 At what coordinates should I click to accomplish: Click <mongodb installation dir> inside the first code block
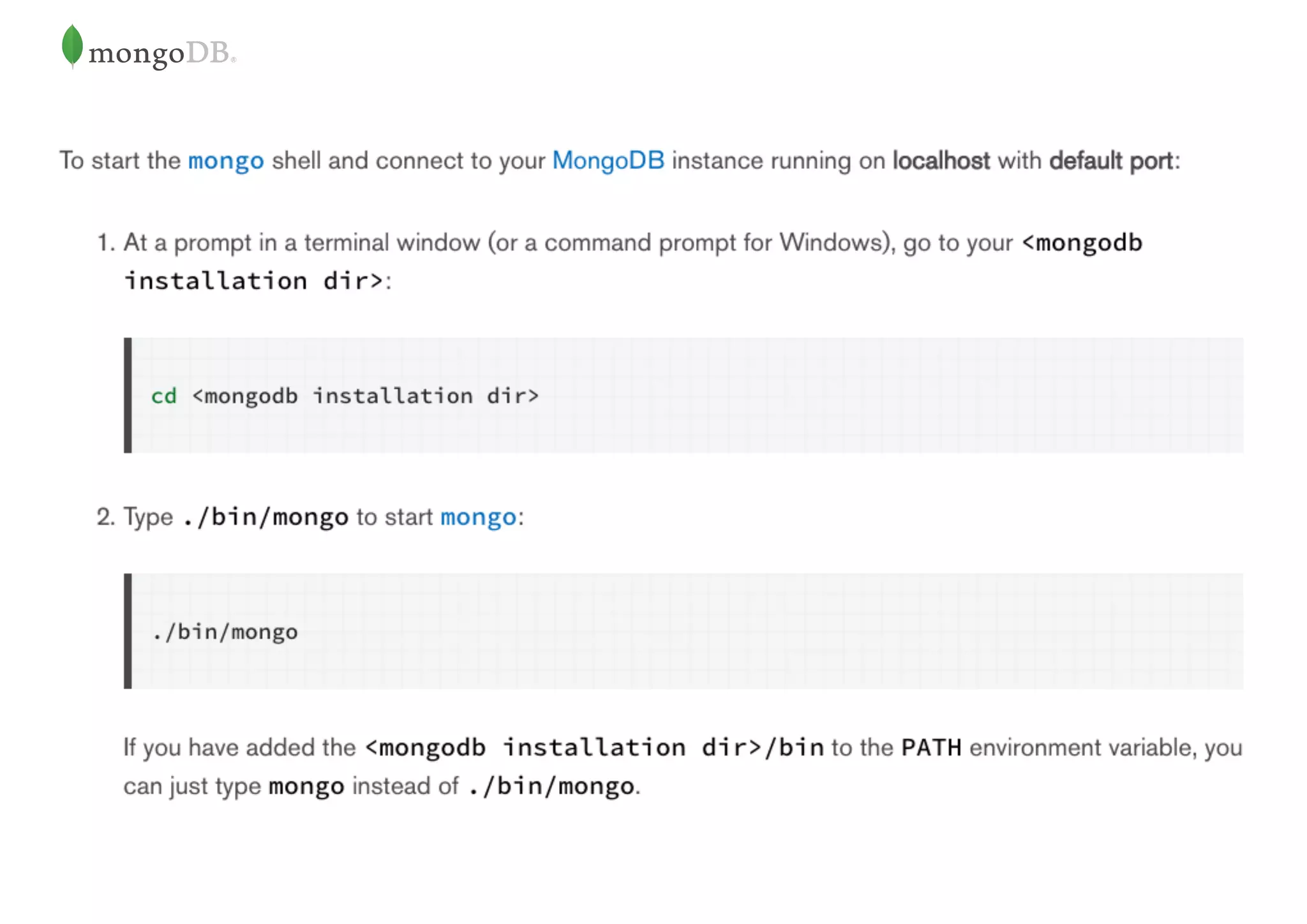click(x=365, y=396)
